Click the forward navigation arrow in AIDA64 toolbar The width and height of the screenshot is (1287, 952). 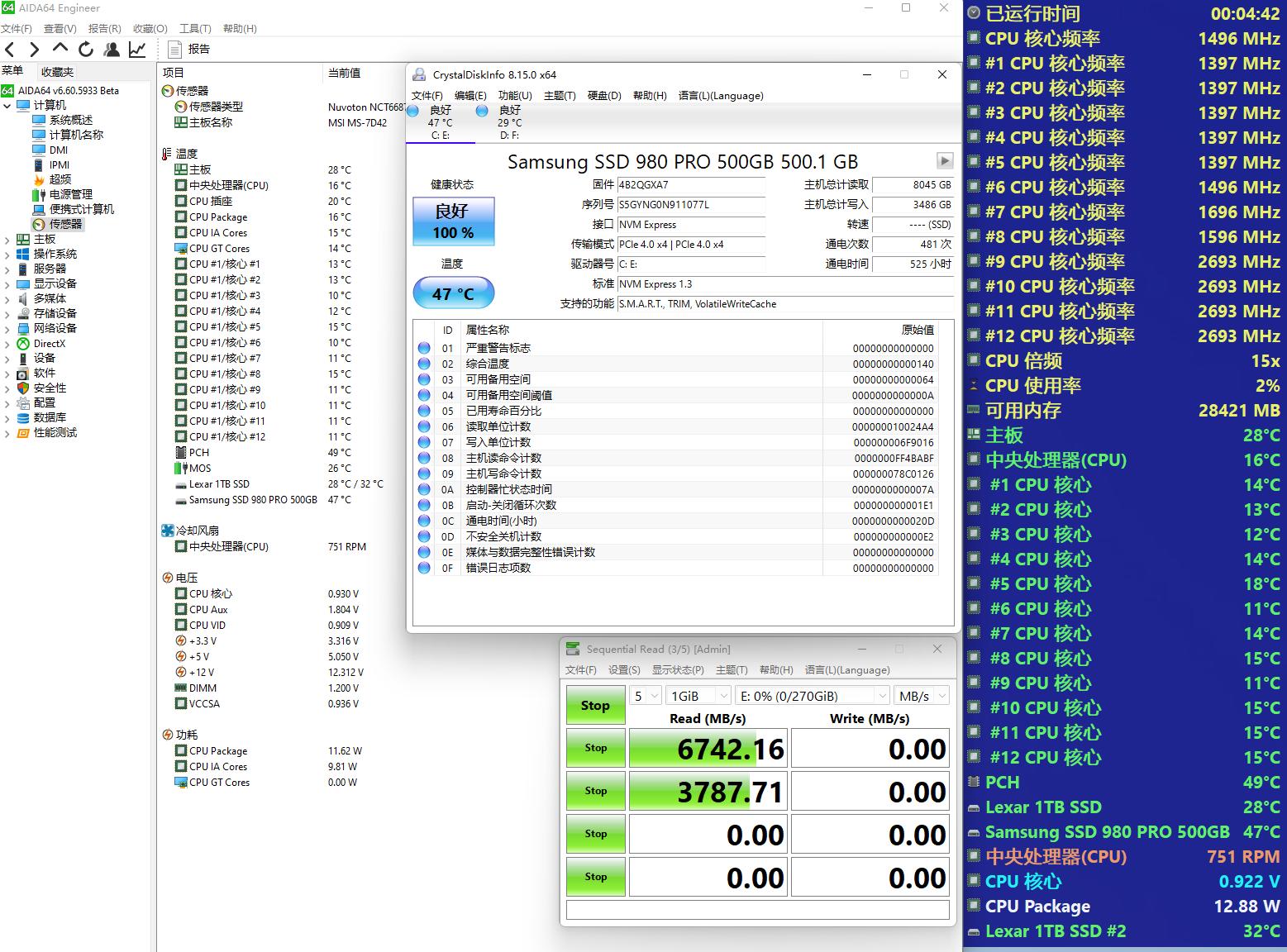point(34,49)
